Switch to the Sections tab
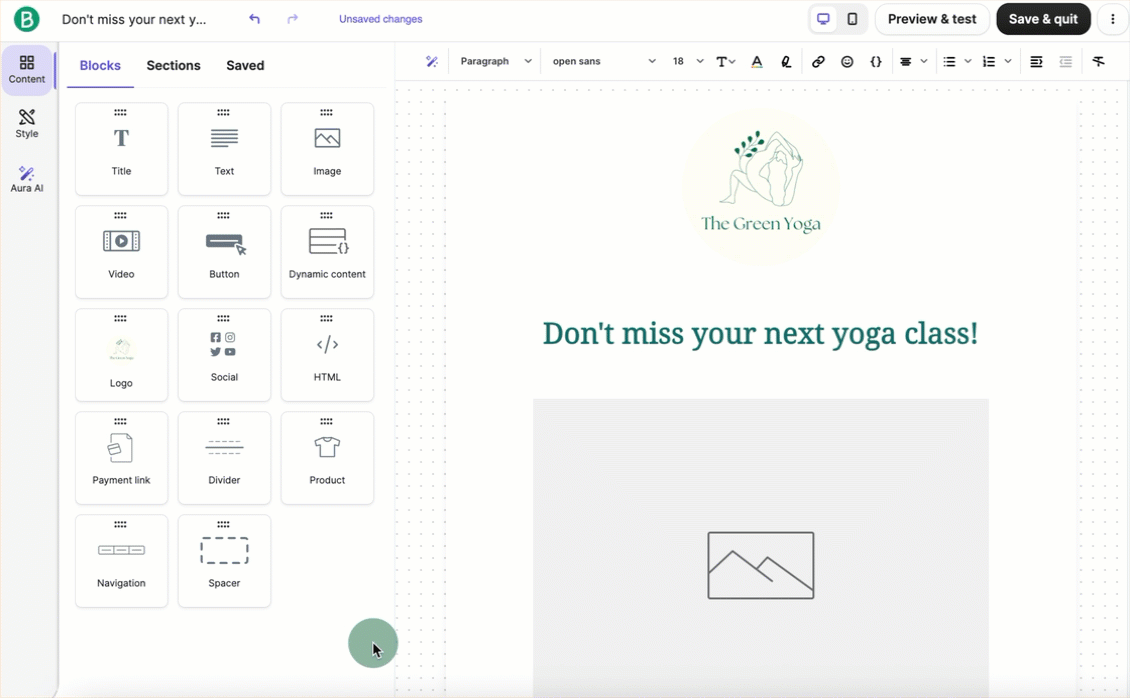 (173, 66)
